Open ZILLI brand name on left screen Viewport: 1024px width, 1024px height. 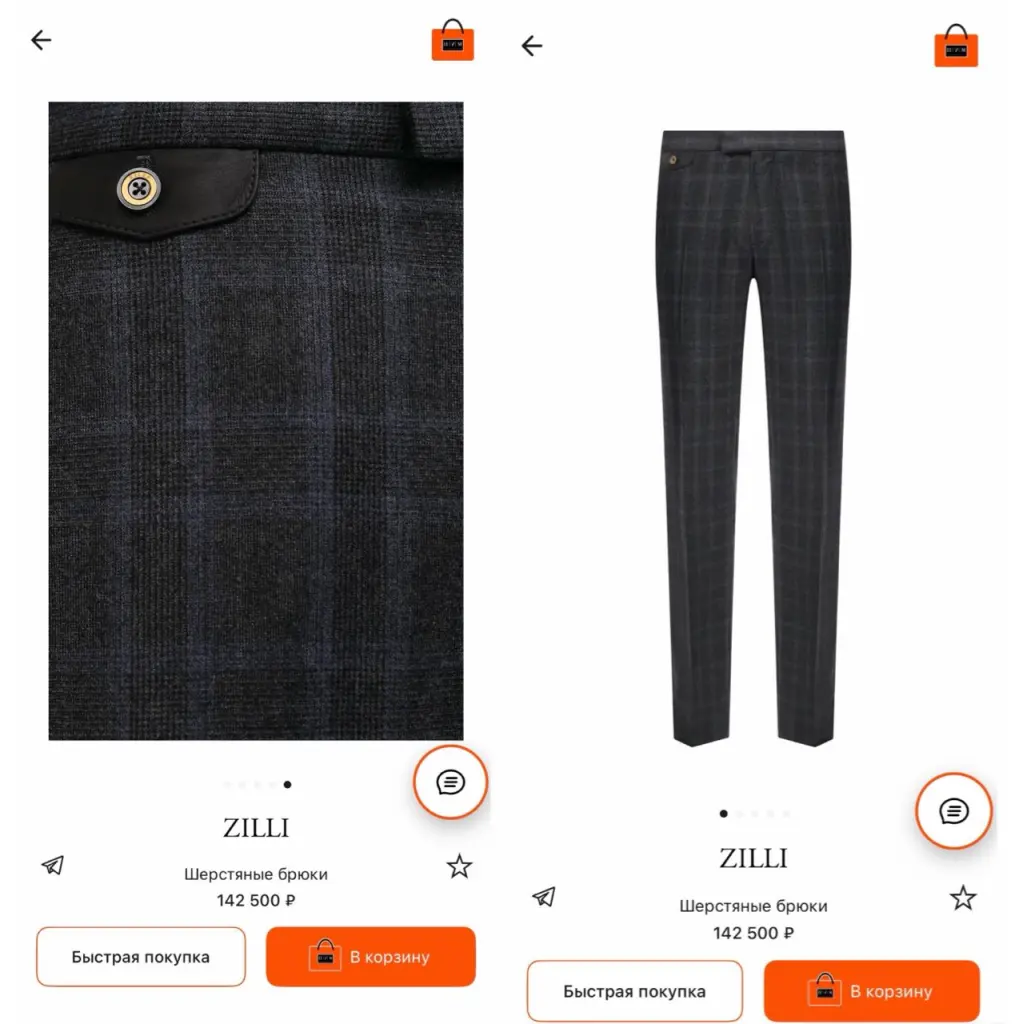pos(256,828)
